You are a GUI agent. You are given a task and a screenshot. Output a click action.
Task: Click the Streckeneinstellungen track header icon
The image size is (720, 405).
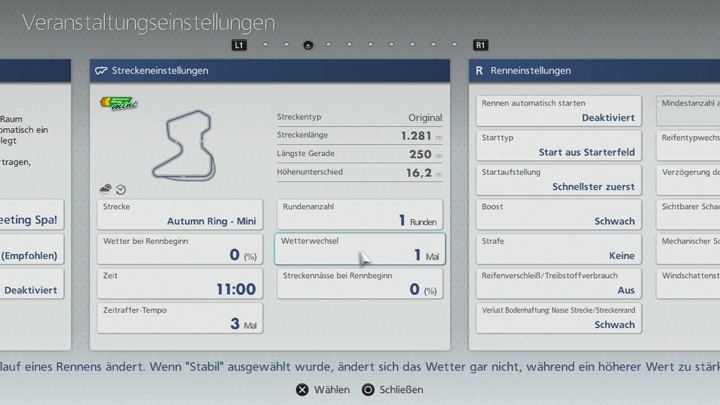point(101,71)
